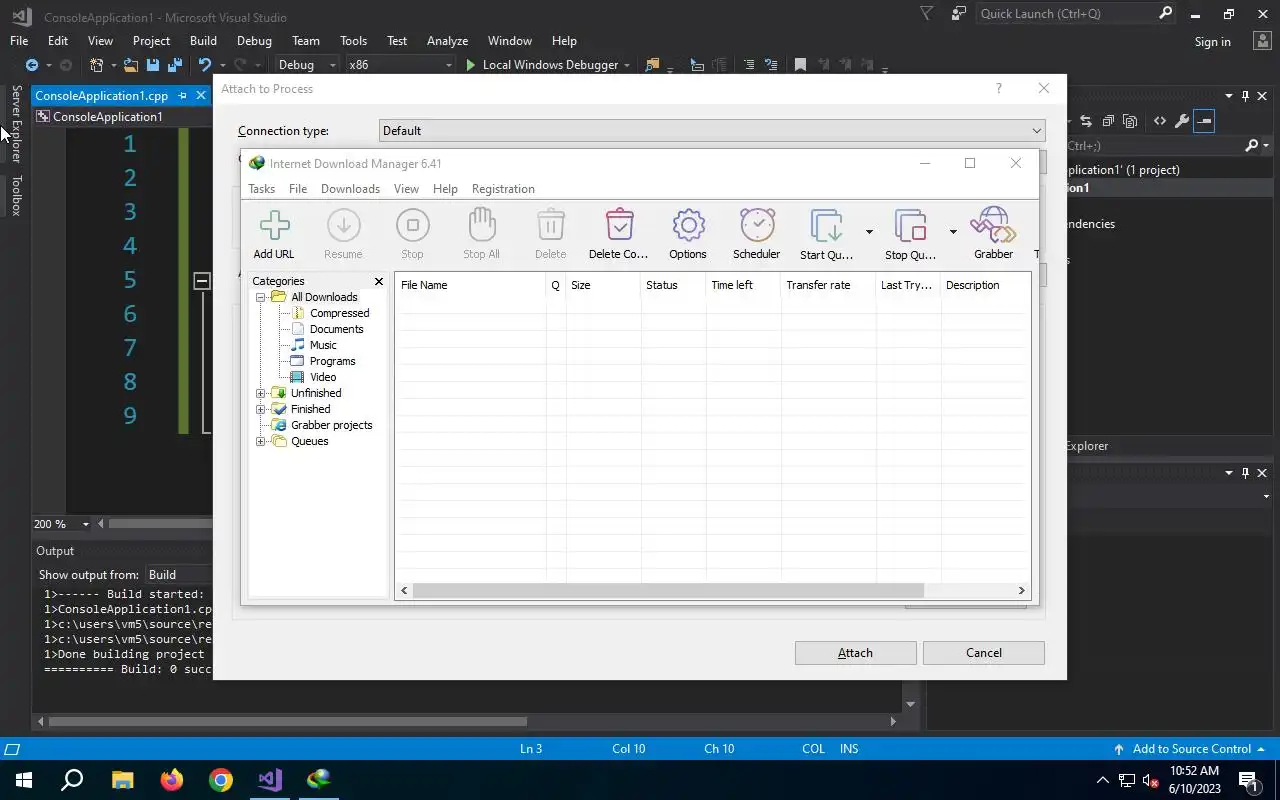Click the bookmark icon in Visual Studio toolbar
This screenshot has height=800, width=1280.
click(x=800, y=65)
